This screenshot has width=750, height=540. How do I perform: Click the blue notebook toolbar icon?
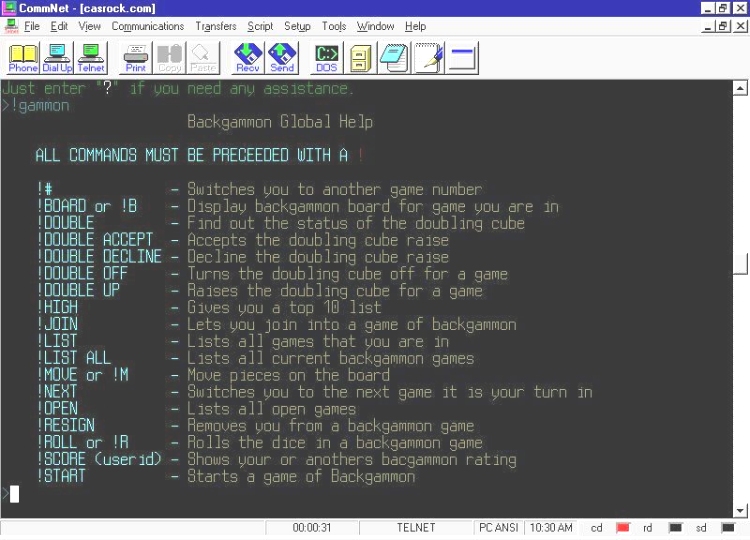394,58
